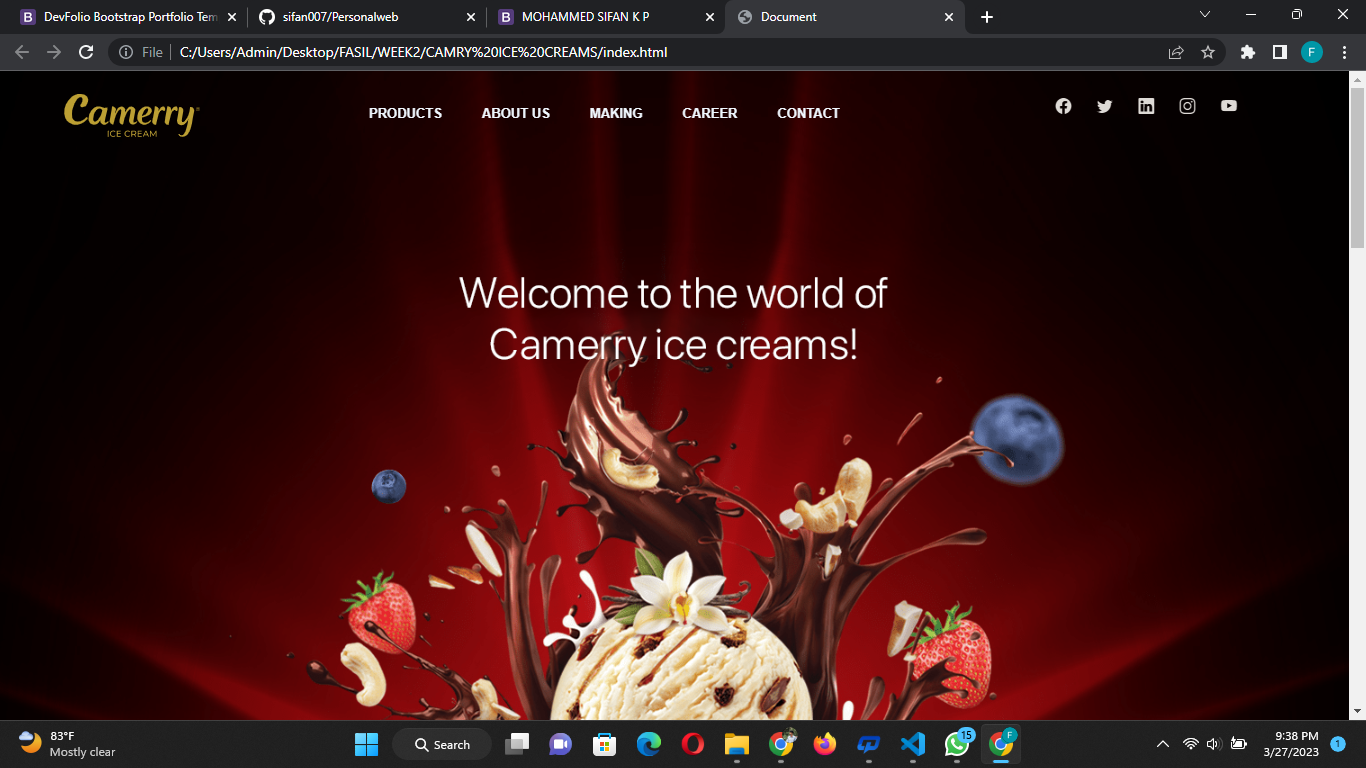Open the CONTACT navigation link

808,113
